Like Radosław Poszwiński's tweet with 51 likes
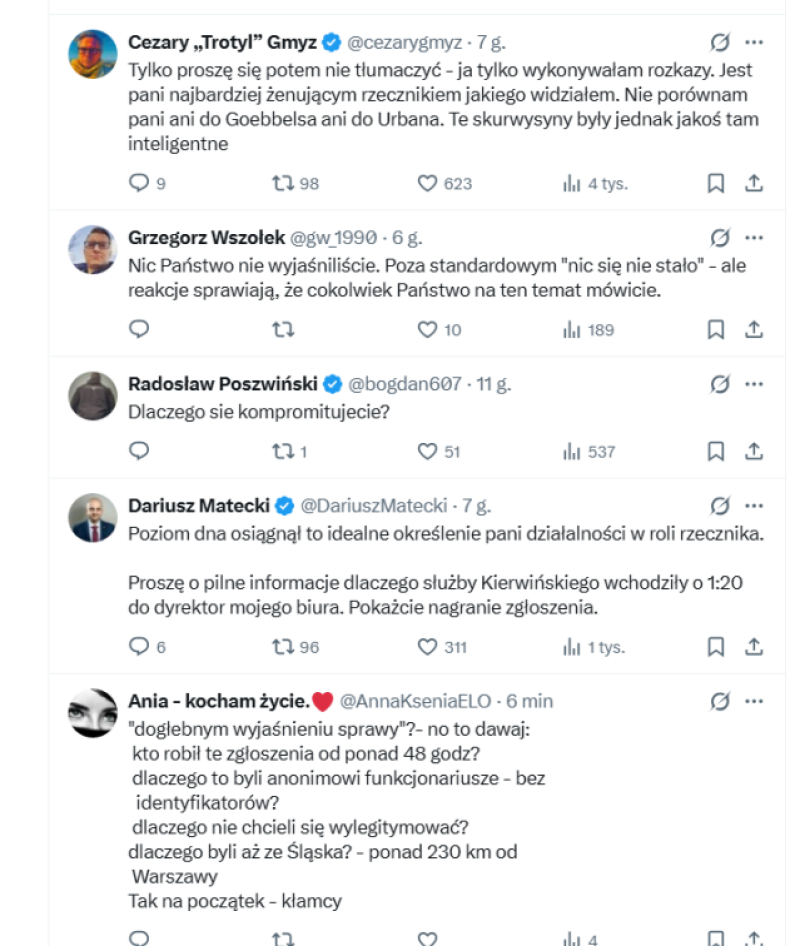This screenshot has width=800, height=946. (427, 451)
